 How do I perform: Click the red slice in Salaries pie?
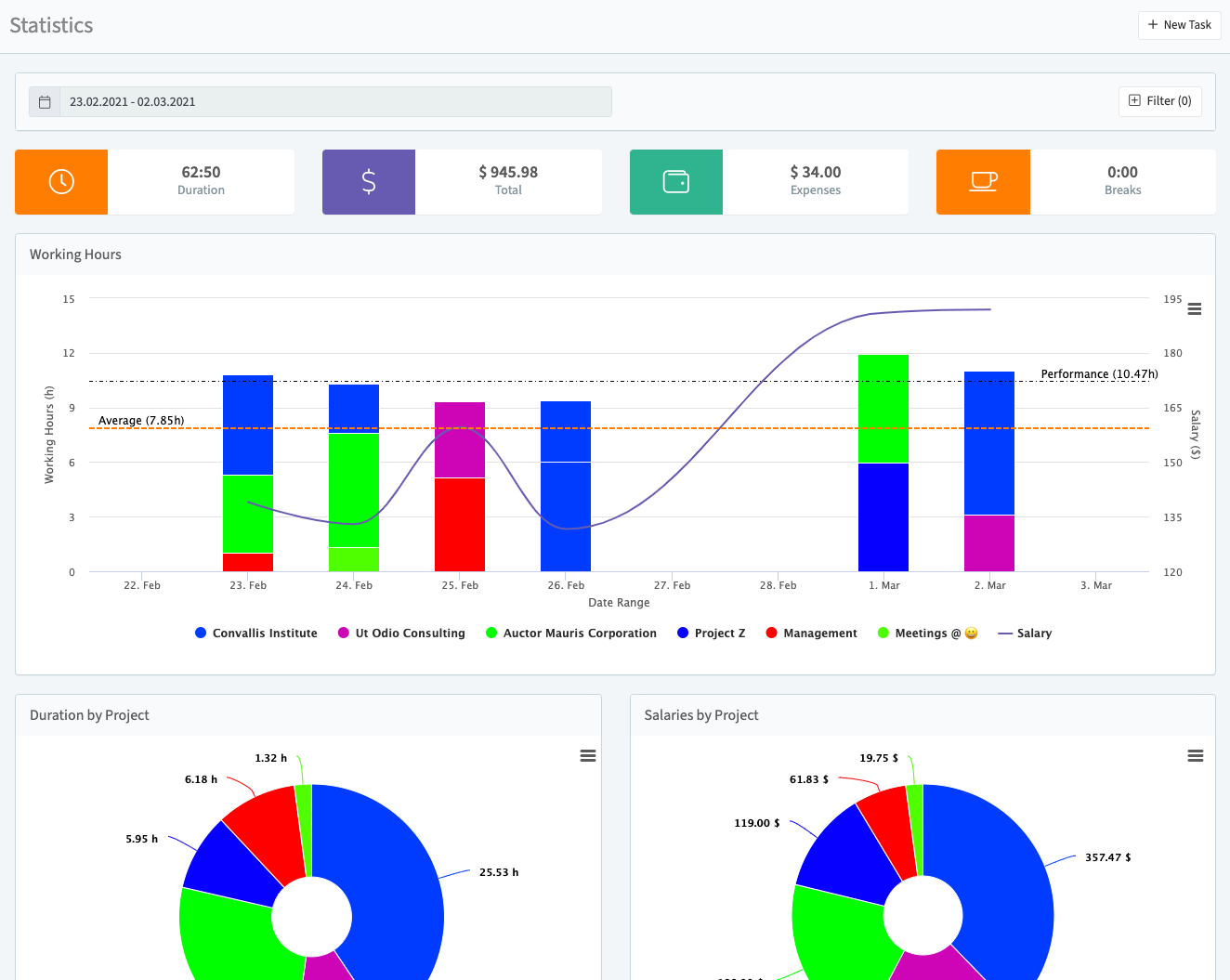(888, 828)
